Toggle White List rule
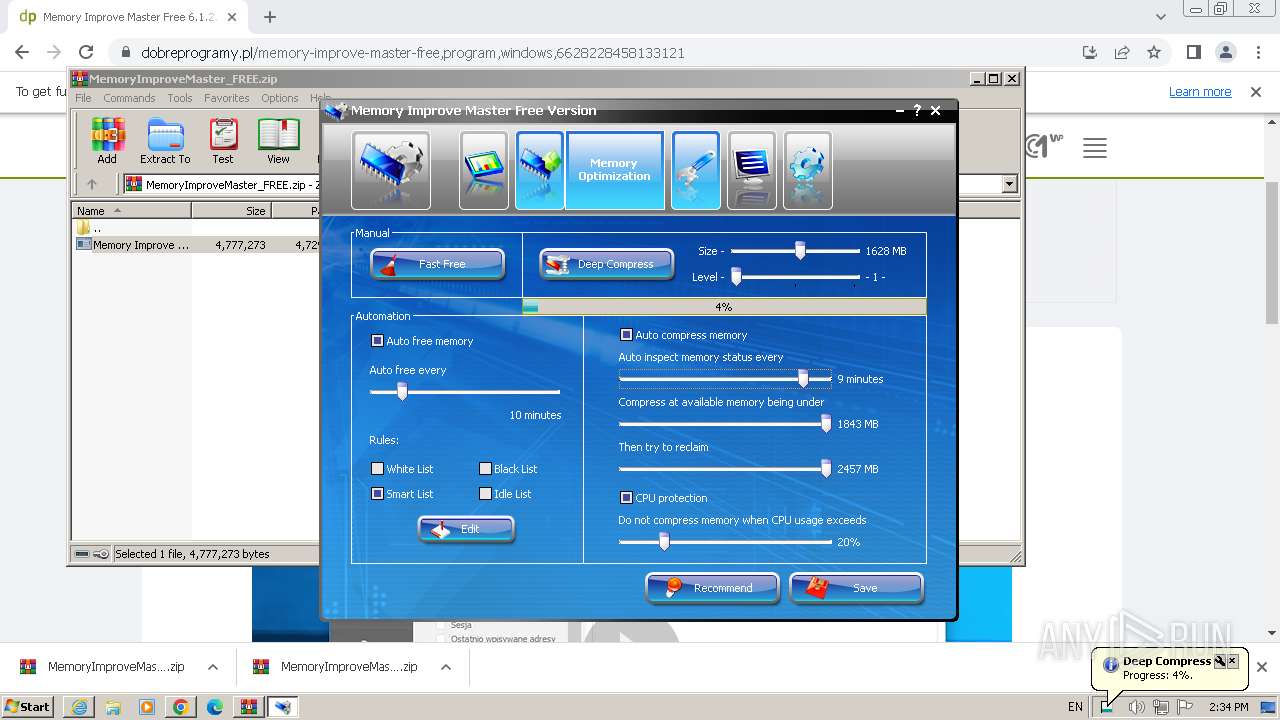This screenshot has width=1280, height=720. pos(377,469)
